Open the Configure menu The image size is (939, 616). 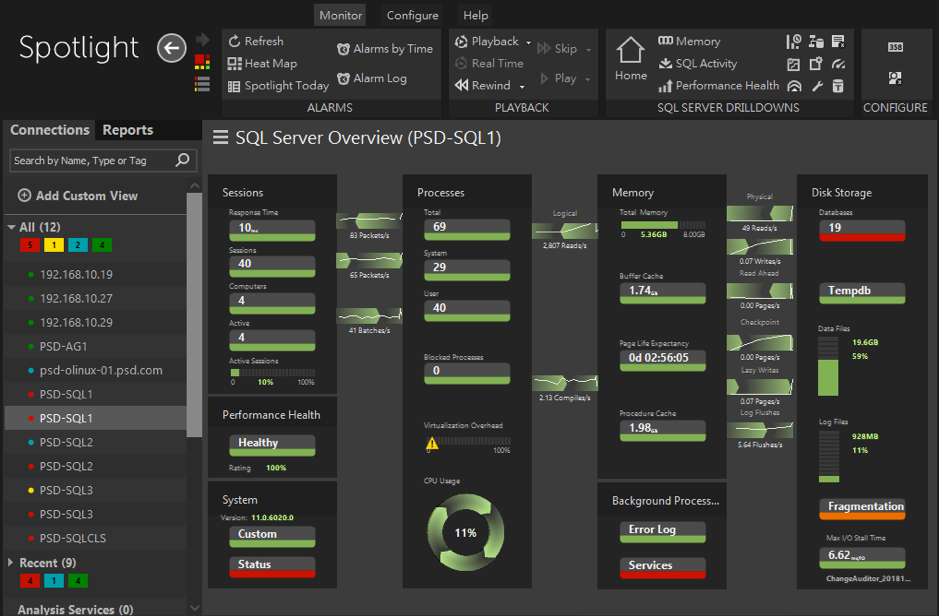[411, 15]
